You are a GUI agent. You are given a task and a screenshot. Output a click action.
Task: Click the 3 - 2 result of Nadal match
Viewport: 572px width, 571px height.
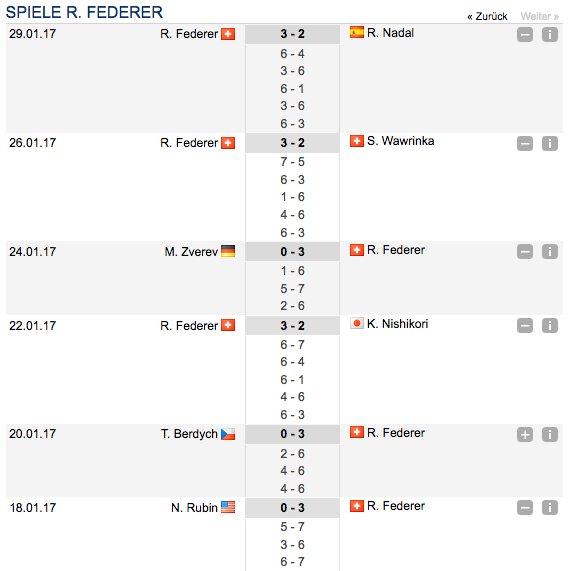click(292, 34)
